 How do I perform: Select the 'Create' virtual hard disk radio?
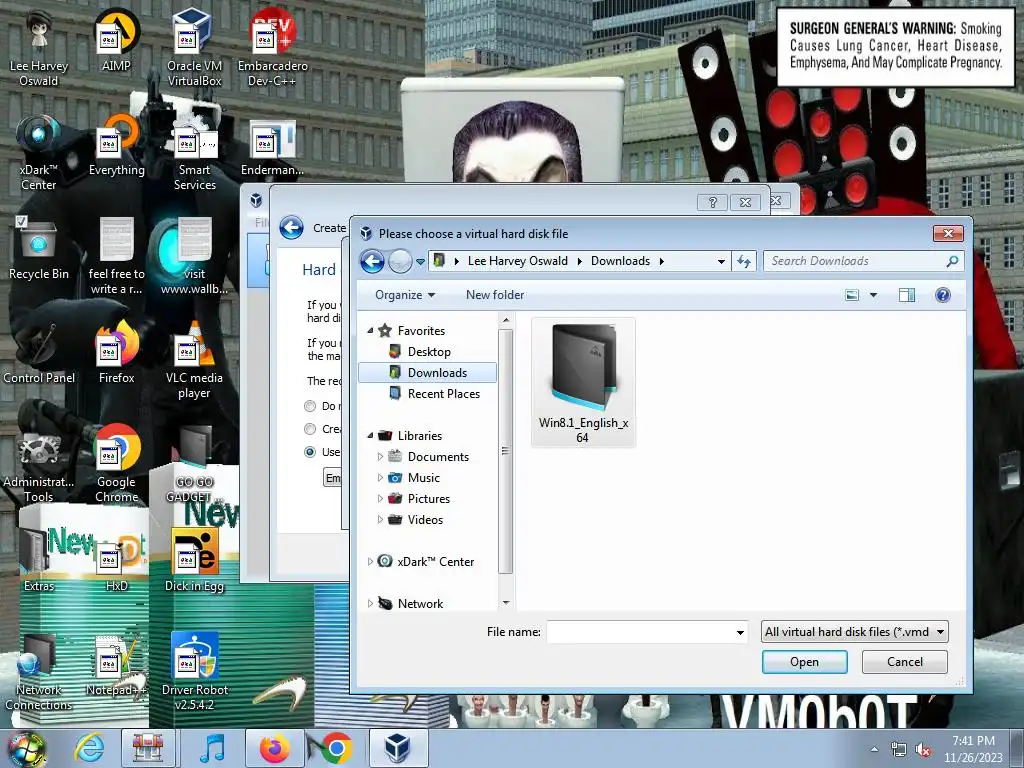[310, 429]
